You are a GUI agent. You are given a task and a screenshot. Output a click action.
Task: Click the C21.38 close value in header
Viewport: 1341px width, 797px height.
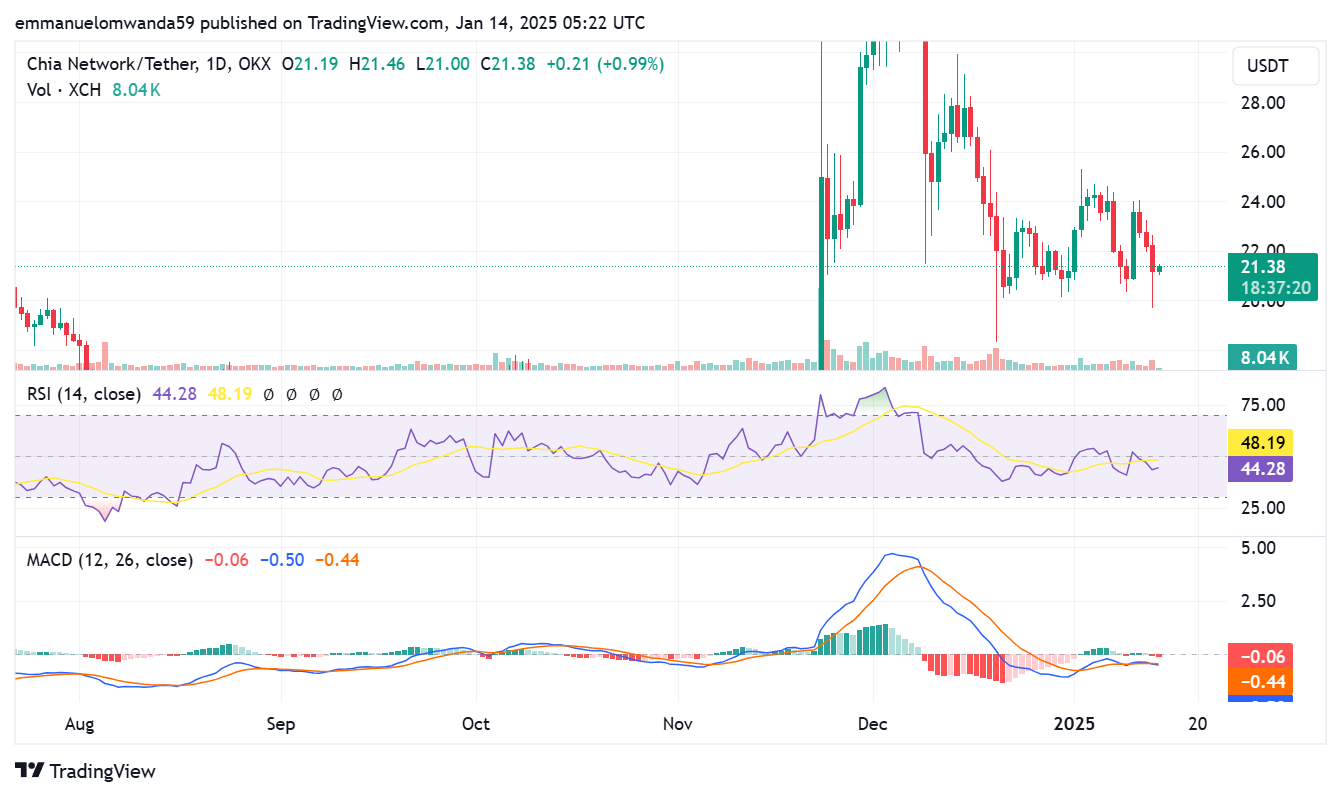click(x=507, y=64)
